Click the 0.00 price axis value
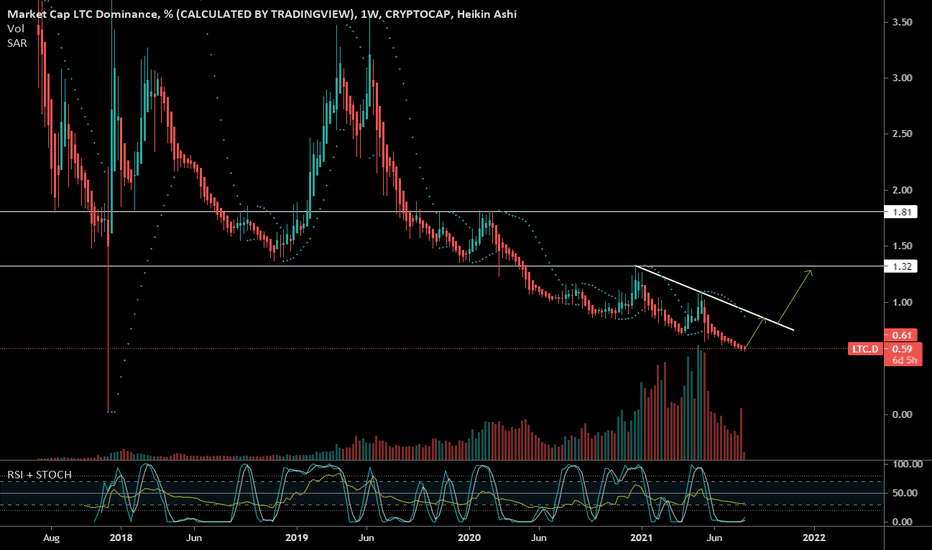The image size is (932, 550). [902, 414]
